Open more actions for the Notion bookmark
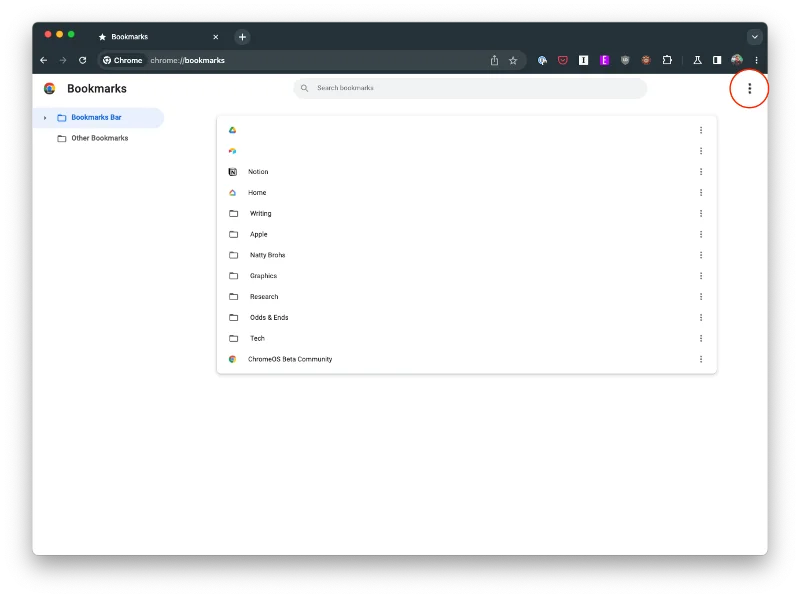This screenshot has width=800, height=598. click(x=701, y=172)
